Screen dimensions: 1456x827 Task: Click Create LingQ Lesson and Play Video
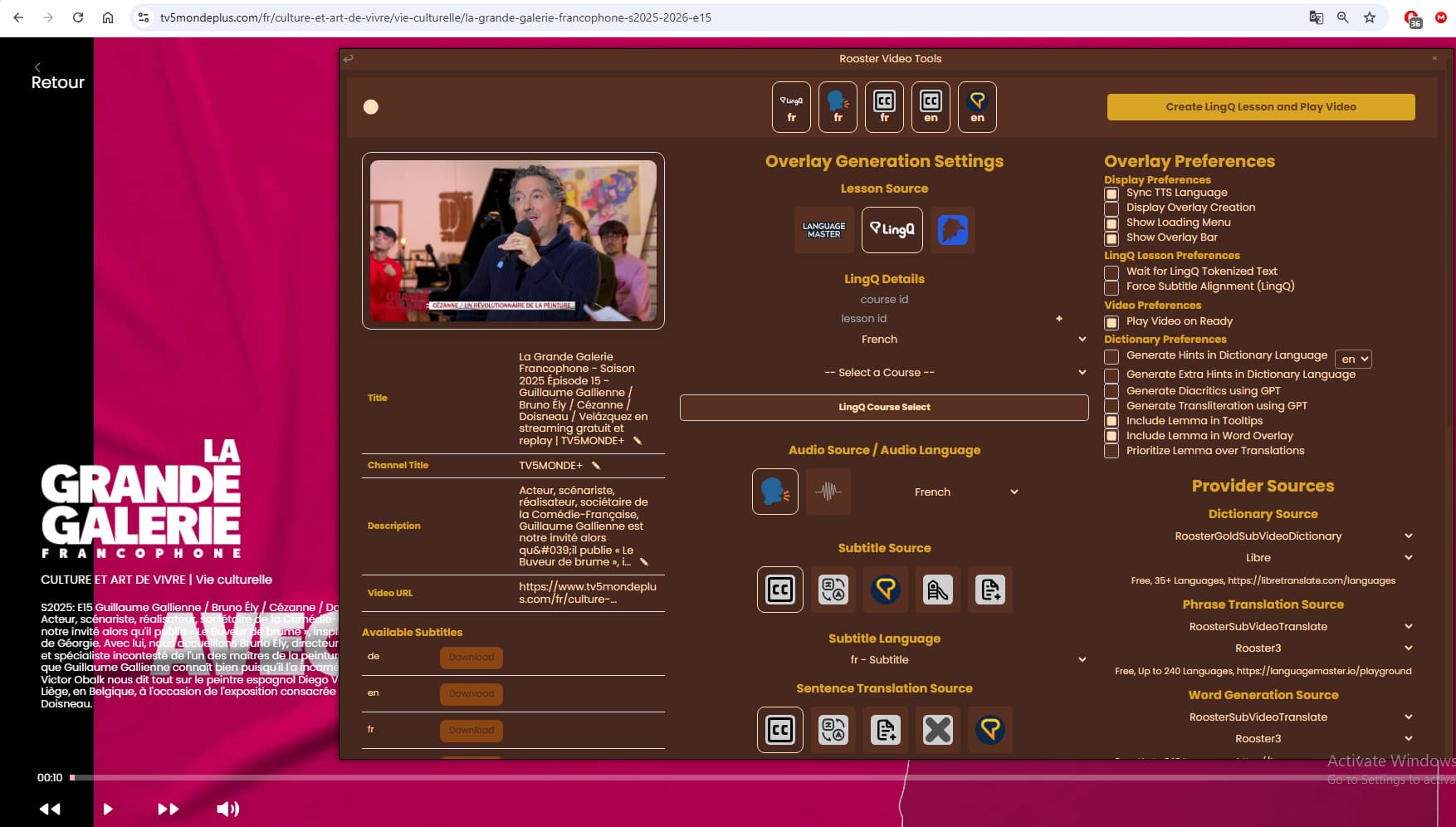(1260, 107)
